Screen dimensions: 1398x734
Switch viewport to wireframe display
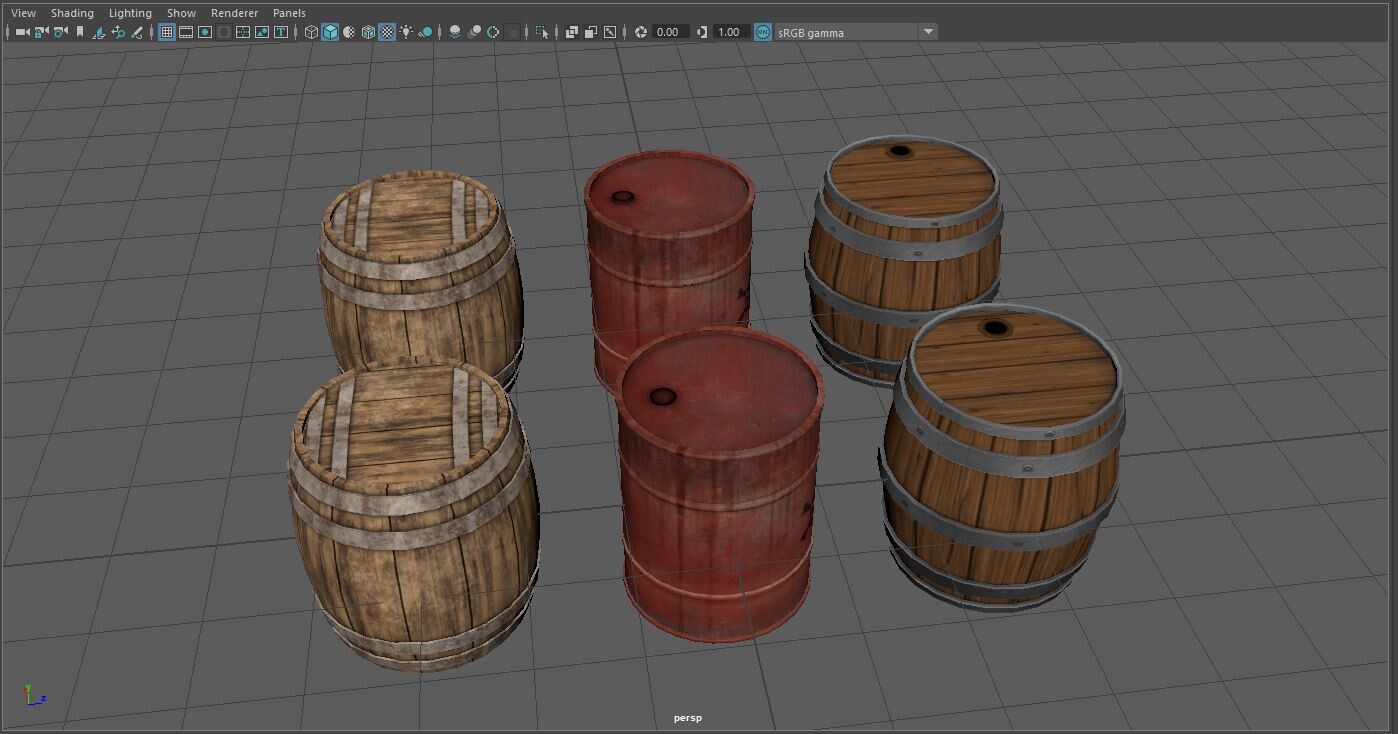click(314, 31)
